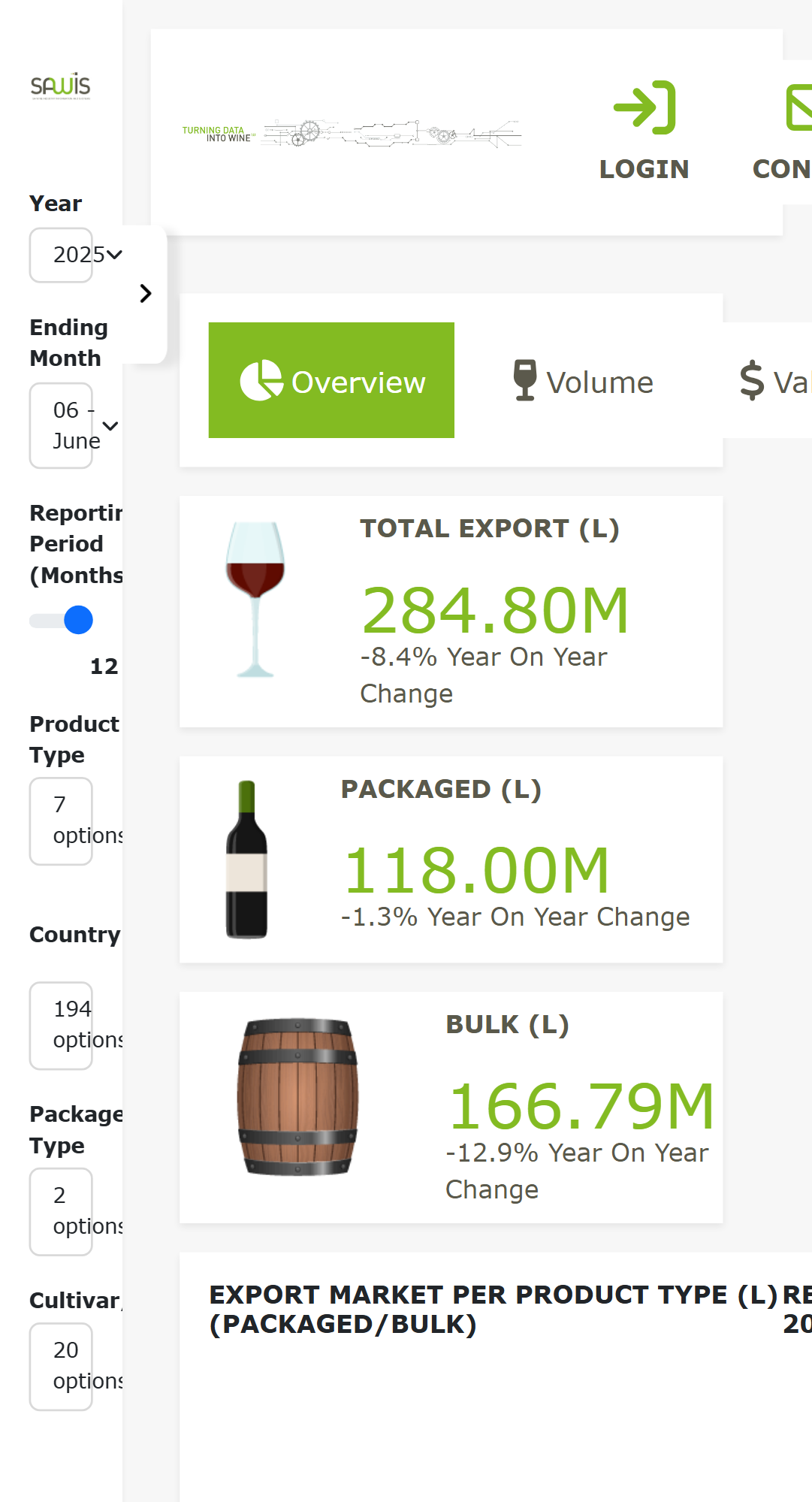Screen dimensions: 812x1502
Task: Click the wooden barrel image
Action: click(x=297, y=1097)
